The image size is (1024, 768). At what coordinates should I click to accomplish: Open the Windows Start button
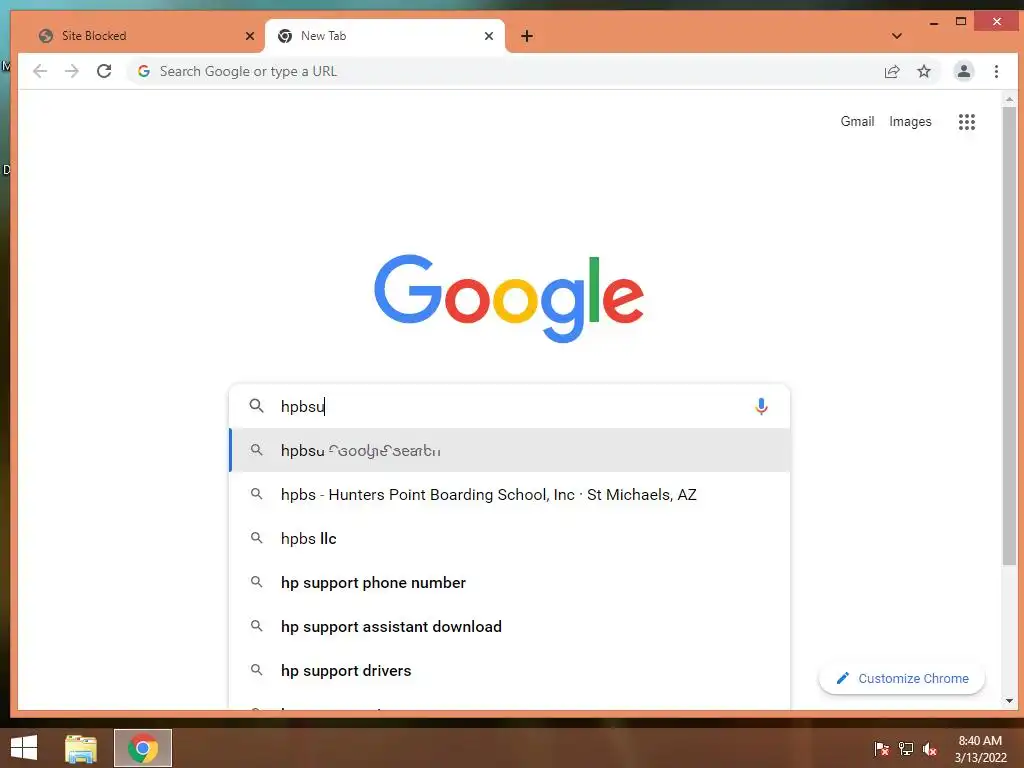24,748
